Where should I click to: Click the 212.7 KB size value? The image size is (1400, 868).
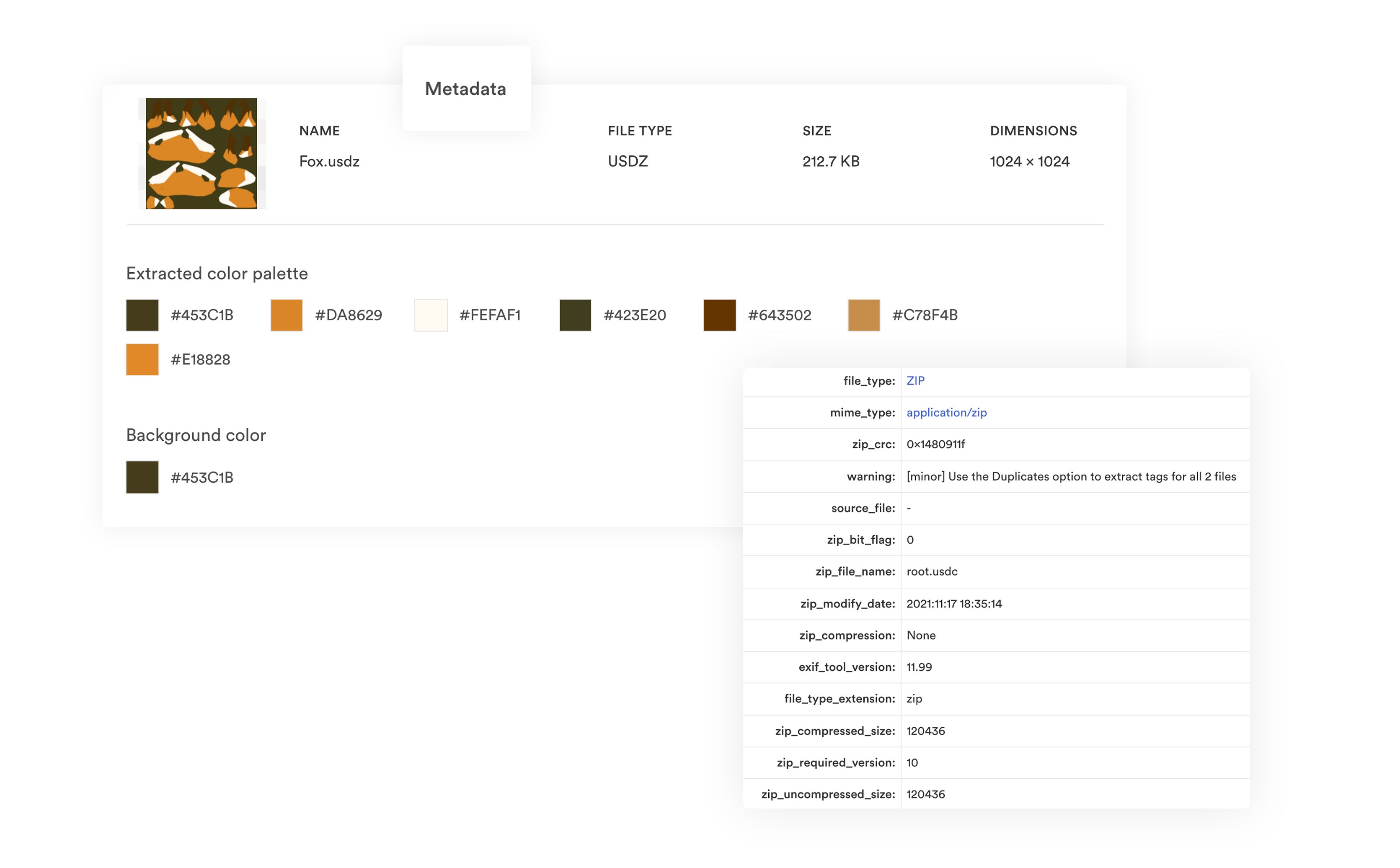coord(831,161)
